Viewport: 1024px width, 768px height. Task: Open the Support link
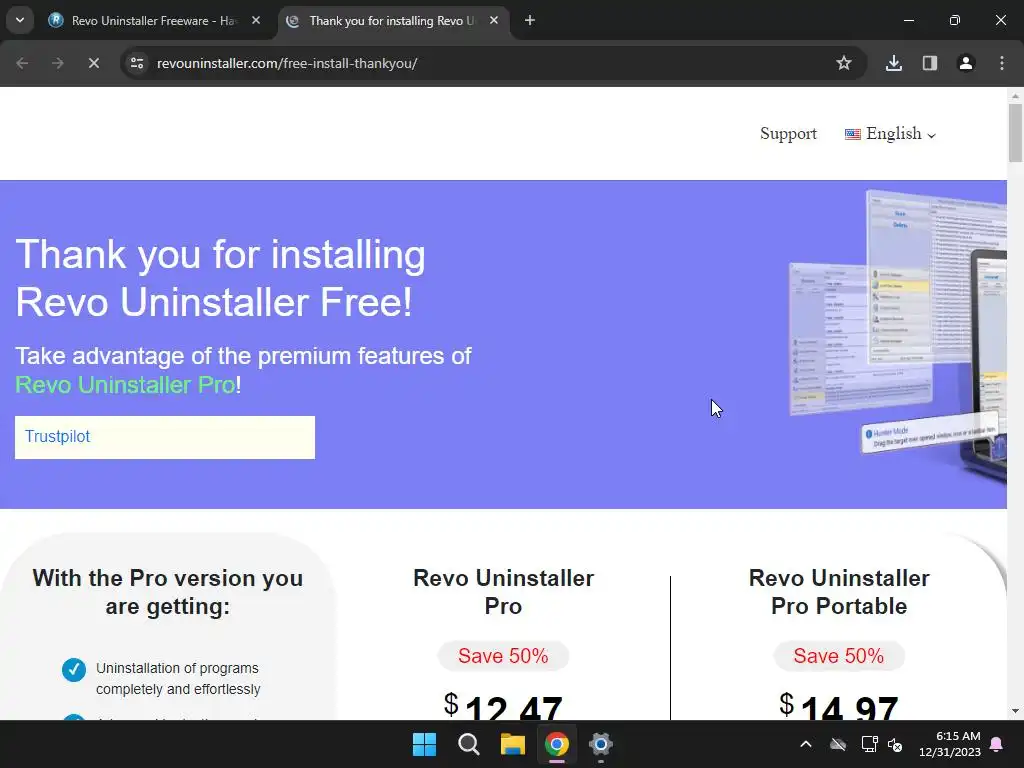788,134
